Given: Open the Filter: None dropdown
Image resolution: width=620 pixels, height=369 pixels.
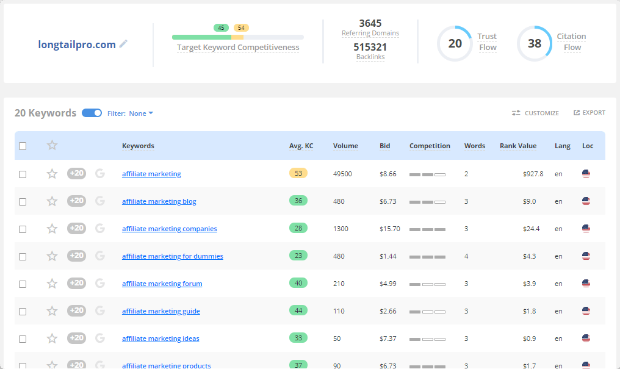Looking at the screenshot, I should coord(130,114).
